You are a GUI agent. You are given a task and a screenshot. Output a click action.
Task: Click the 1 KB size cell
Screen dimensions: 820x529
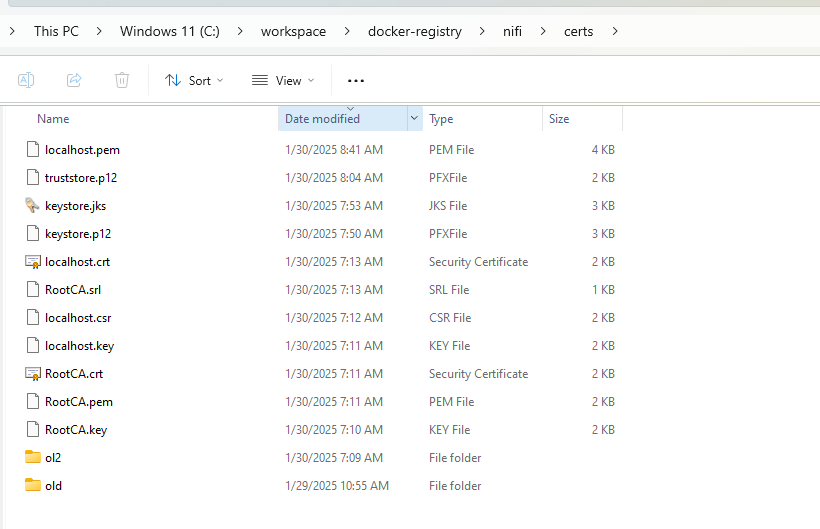(603, 290)
